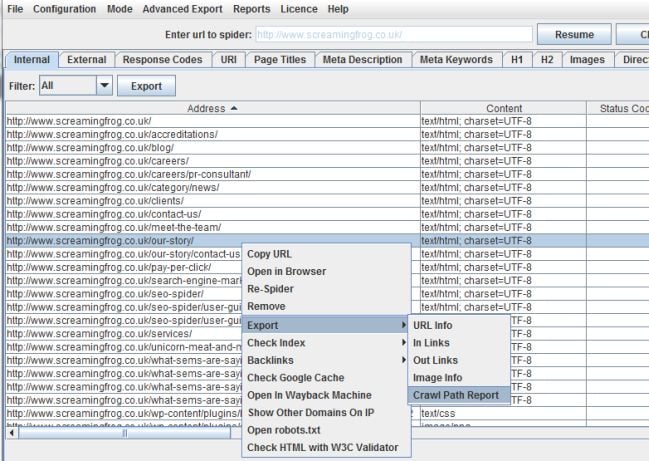Click the Resume button
This screenshot has height=461, width=649.
click(566, 34)
